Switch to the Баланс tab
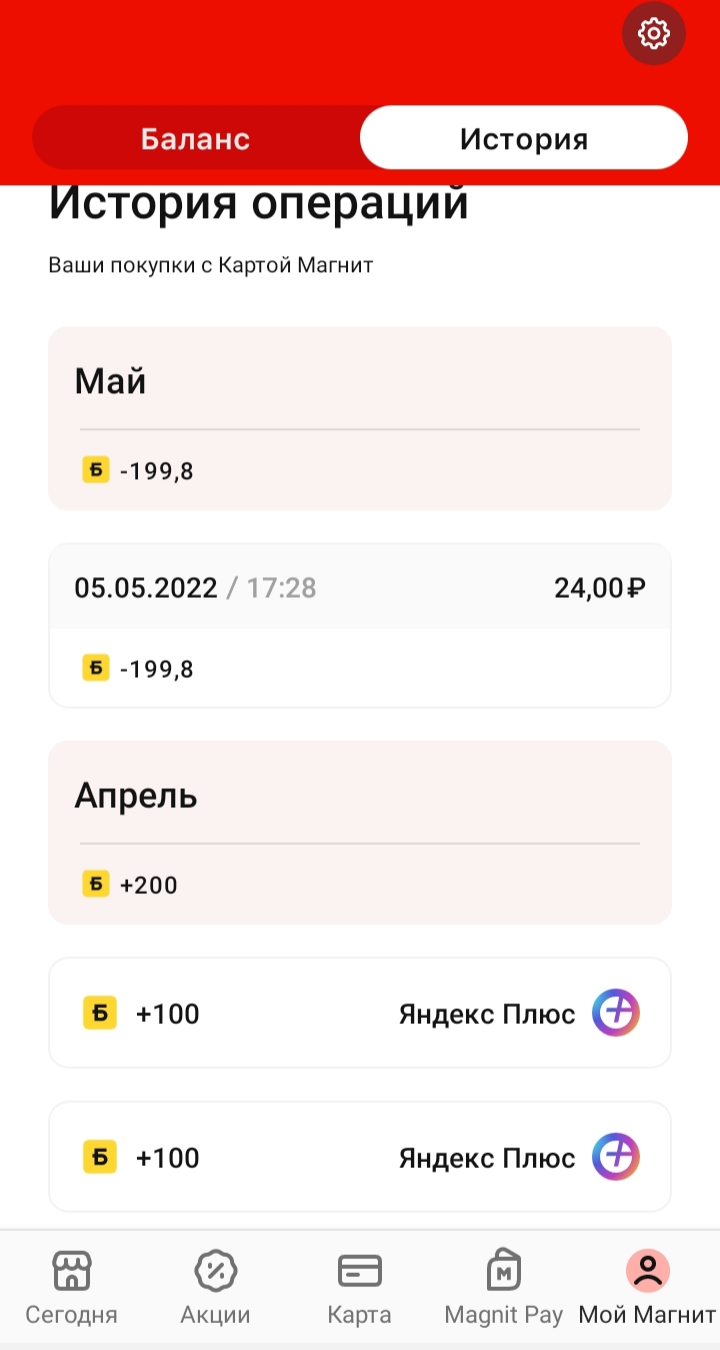 196,138
